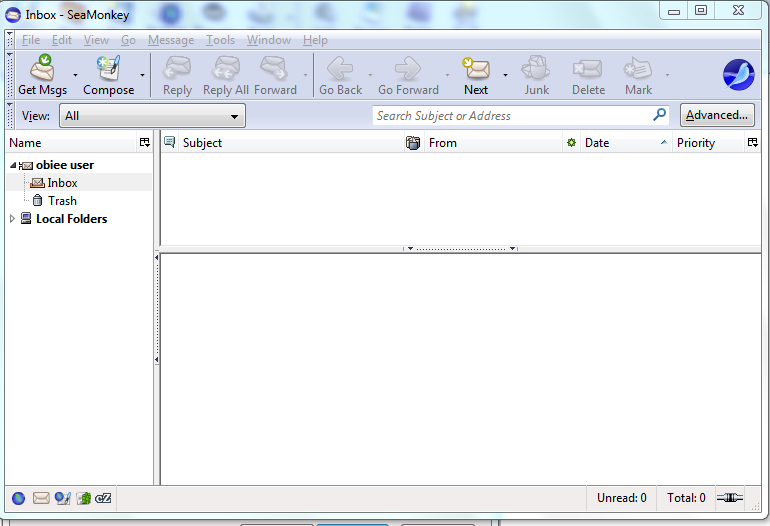Open Go Back history dropdown arrow
770x526 pixels.
[370, 75]
